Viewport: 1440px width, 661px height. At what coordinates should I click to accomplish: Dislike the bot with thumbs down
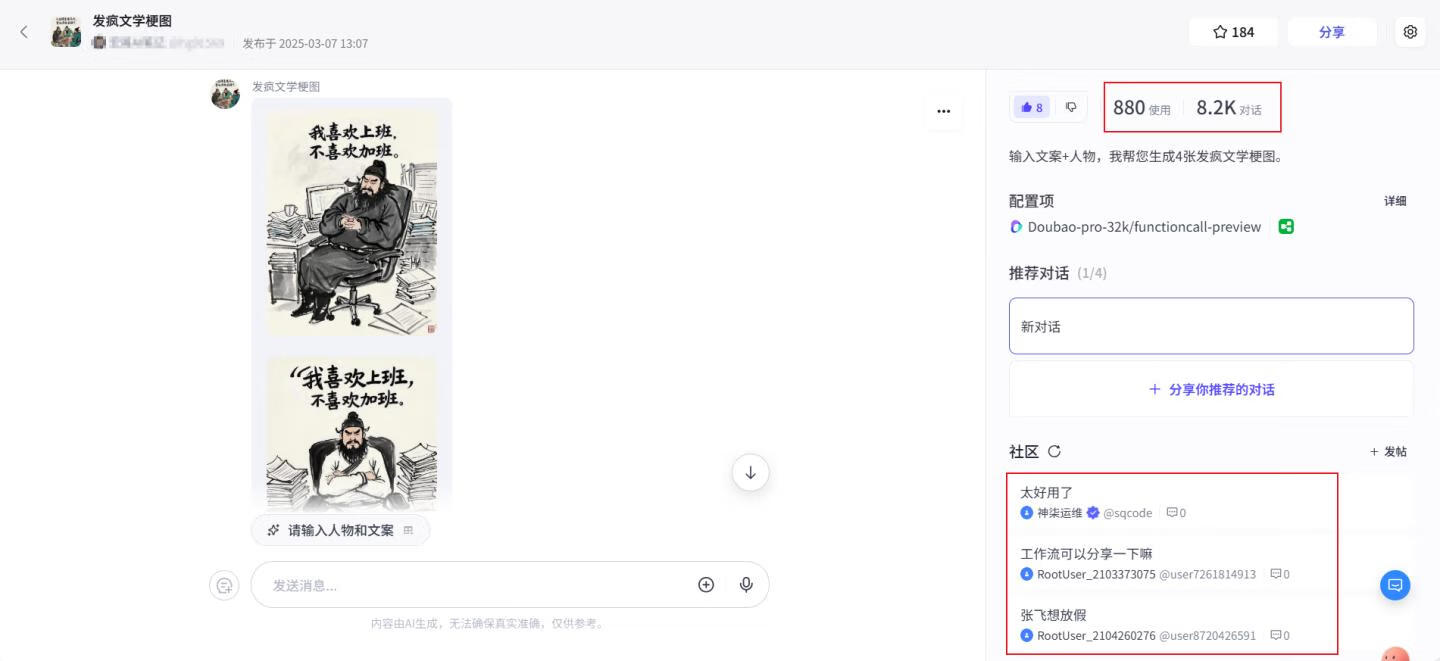[x=1071, y=107]
